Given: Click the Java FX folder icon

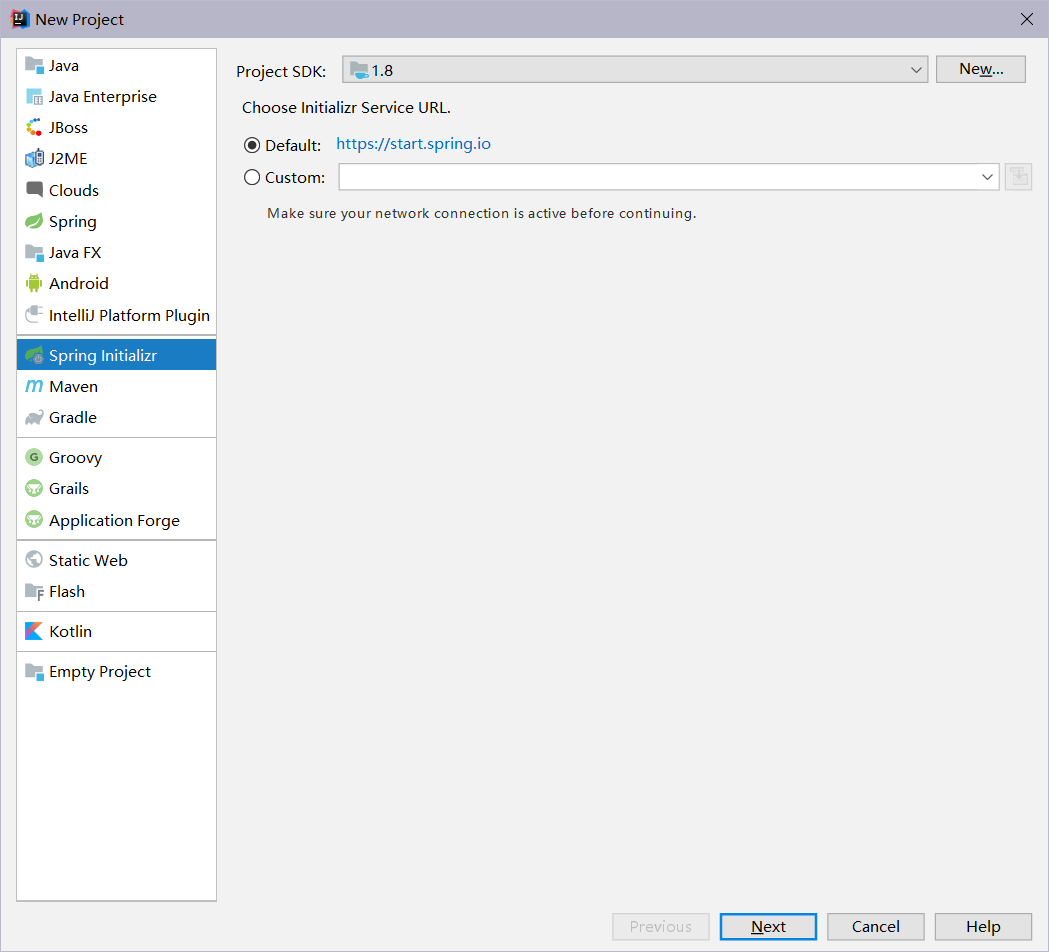Looking at the screenshot, I should click(34, 252).
